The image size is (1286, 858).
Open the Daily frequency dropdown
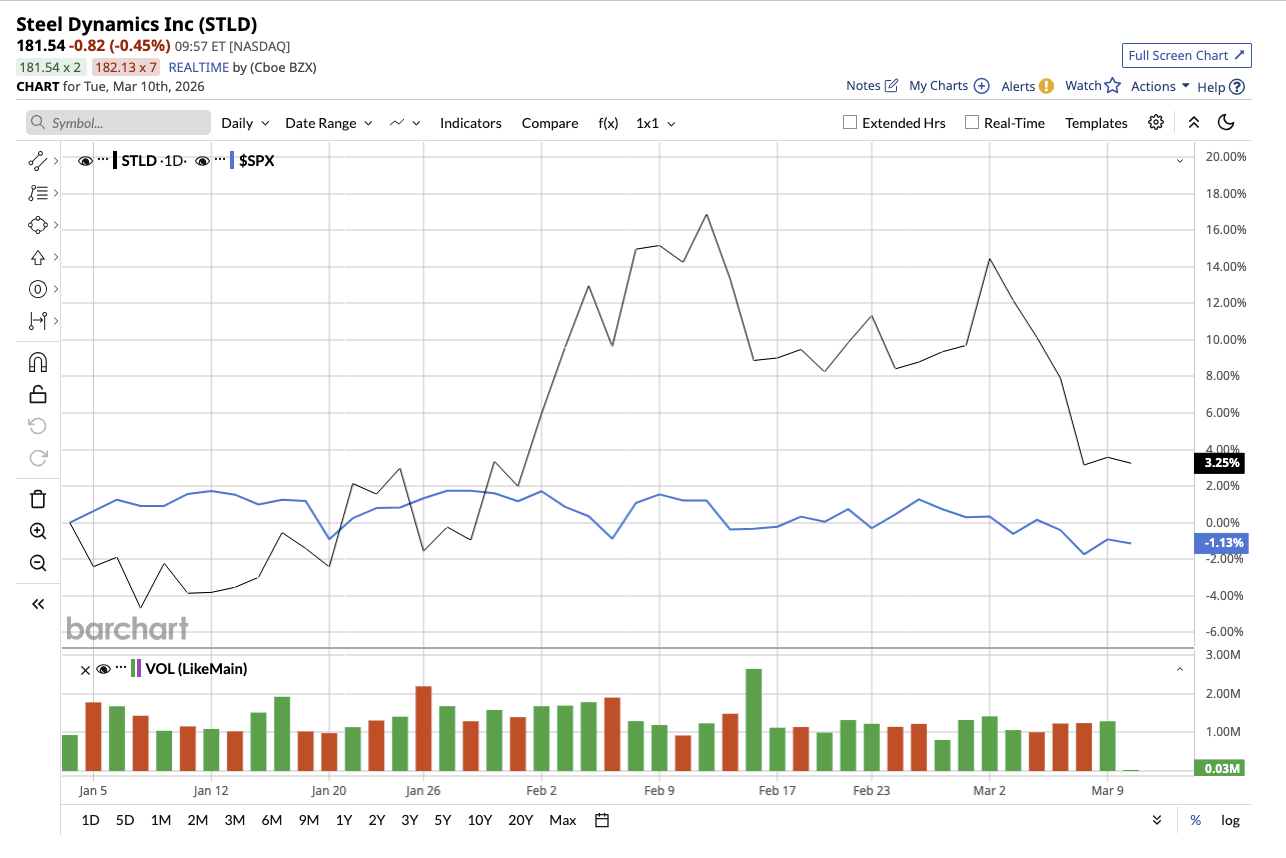(245, 123)
